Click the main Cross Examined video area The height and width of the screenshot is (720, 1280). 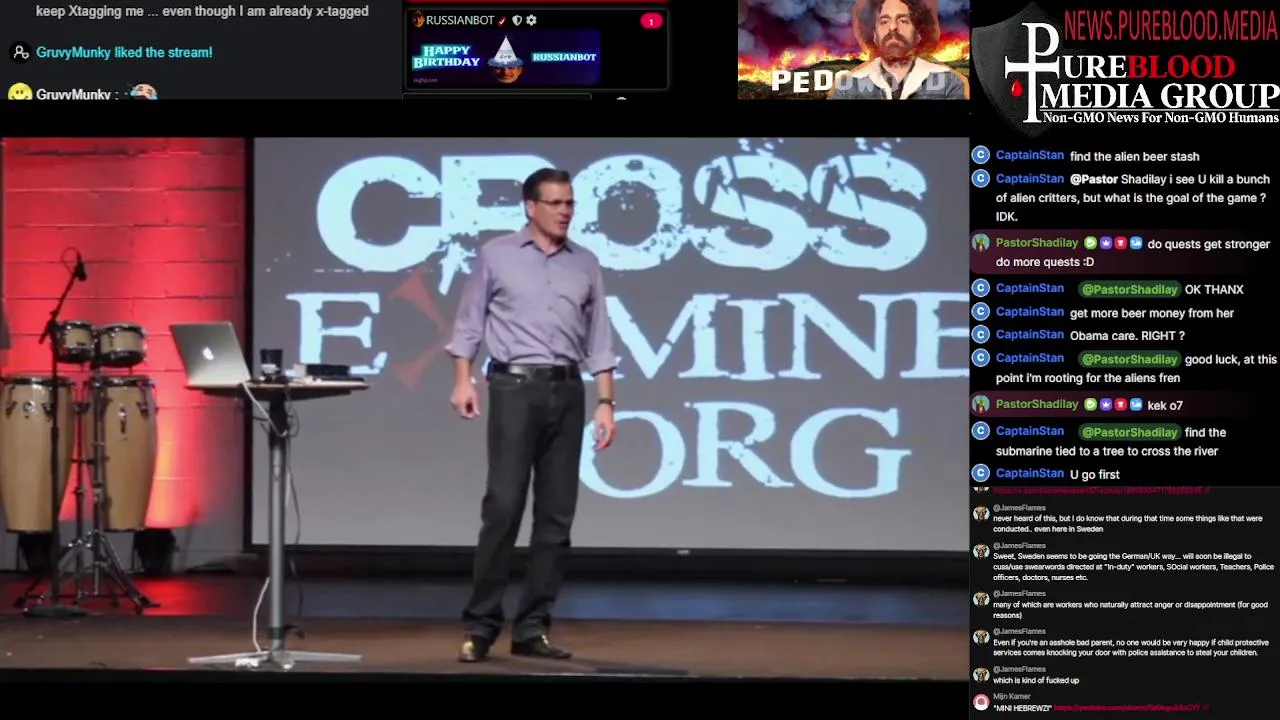click(x=484, y=408)
